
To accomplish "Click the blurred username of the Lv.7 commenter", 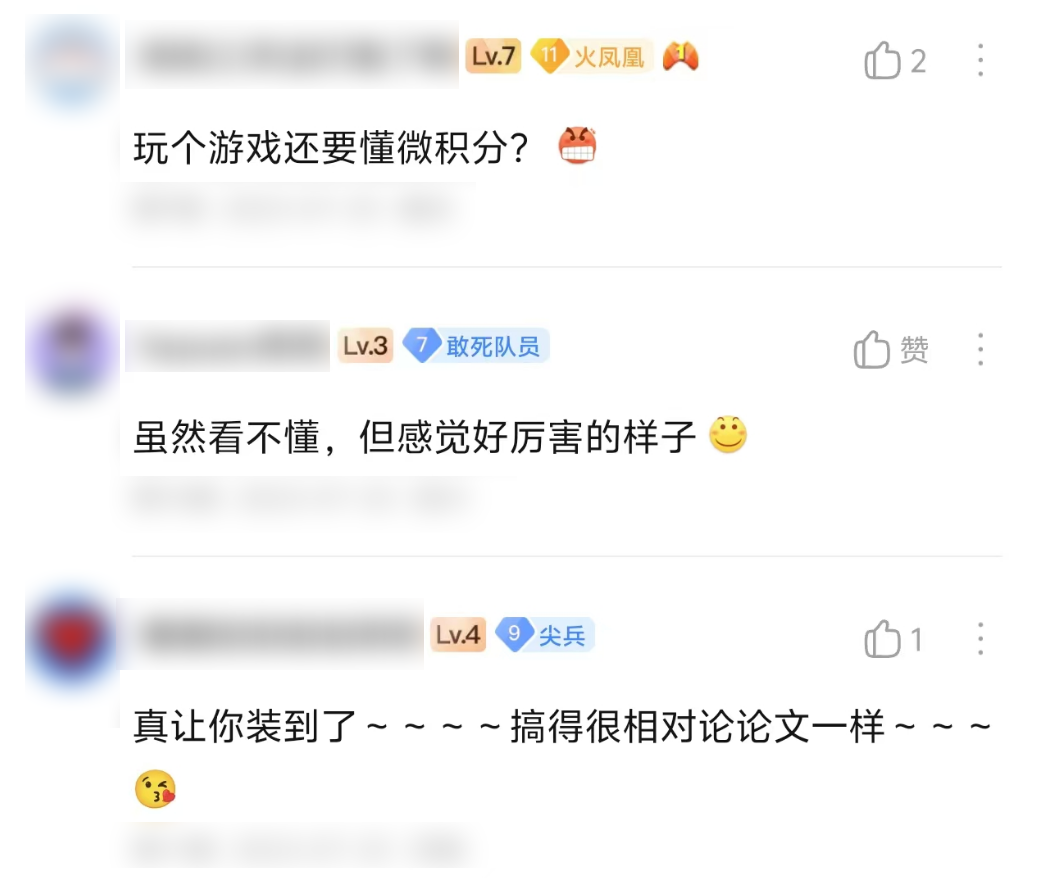I will 292,56.
